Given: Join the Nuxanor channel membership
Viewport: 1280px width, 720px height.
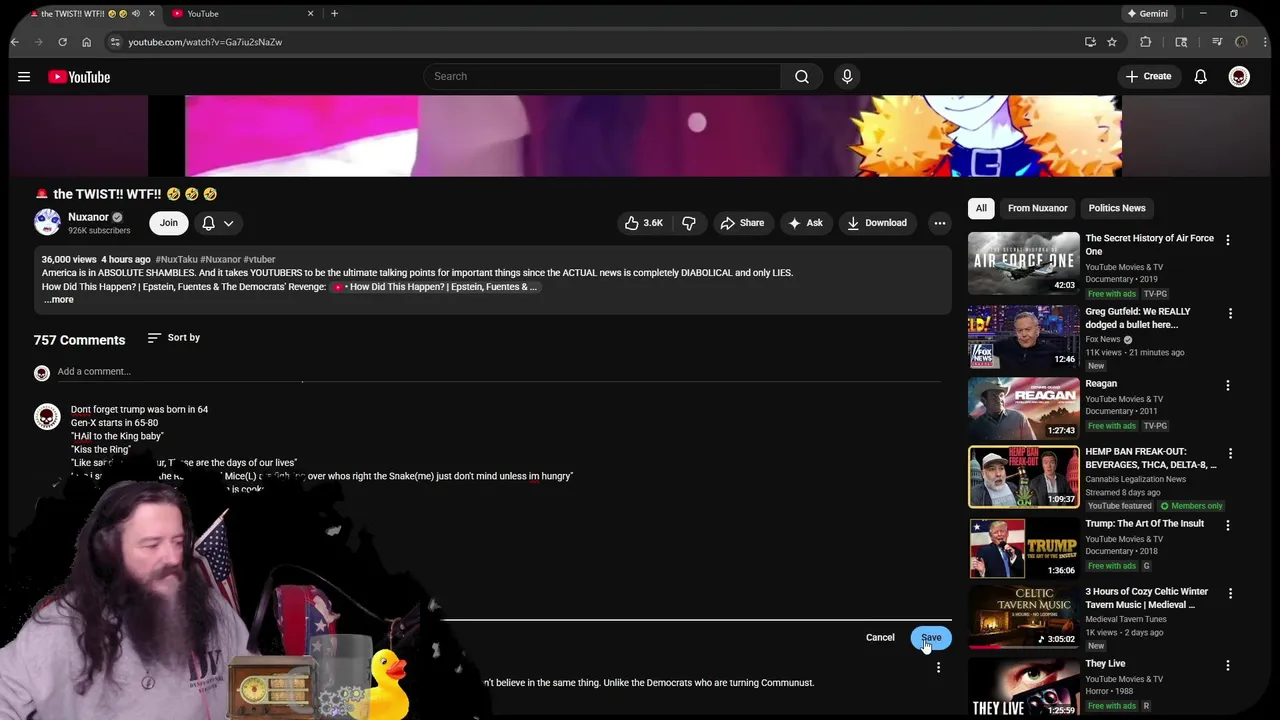Looking at the screenshot, I should pyautogui.click(x=169, y=223).
